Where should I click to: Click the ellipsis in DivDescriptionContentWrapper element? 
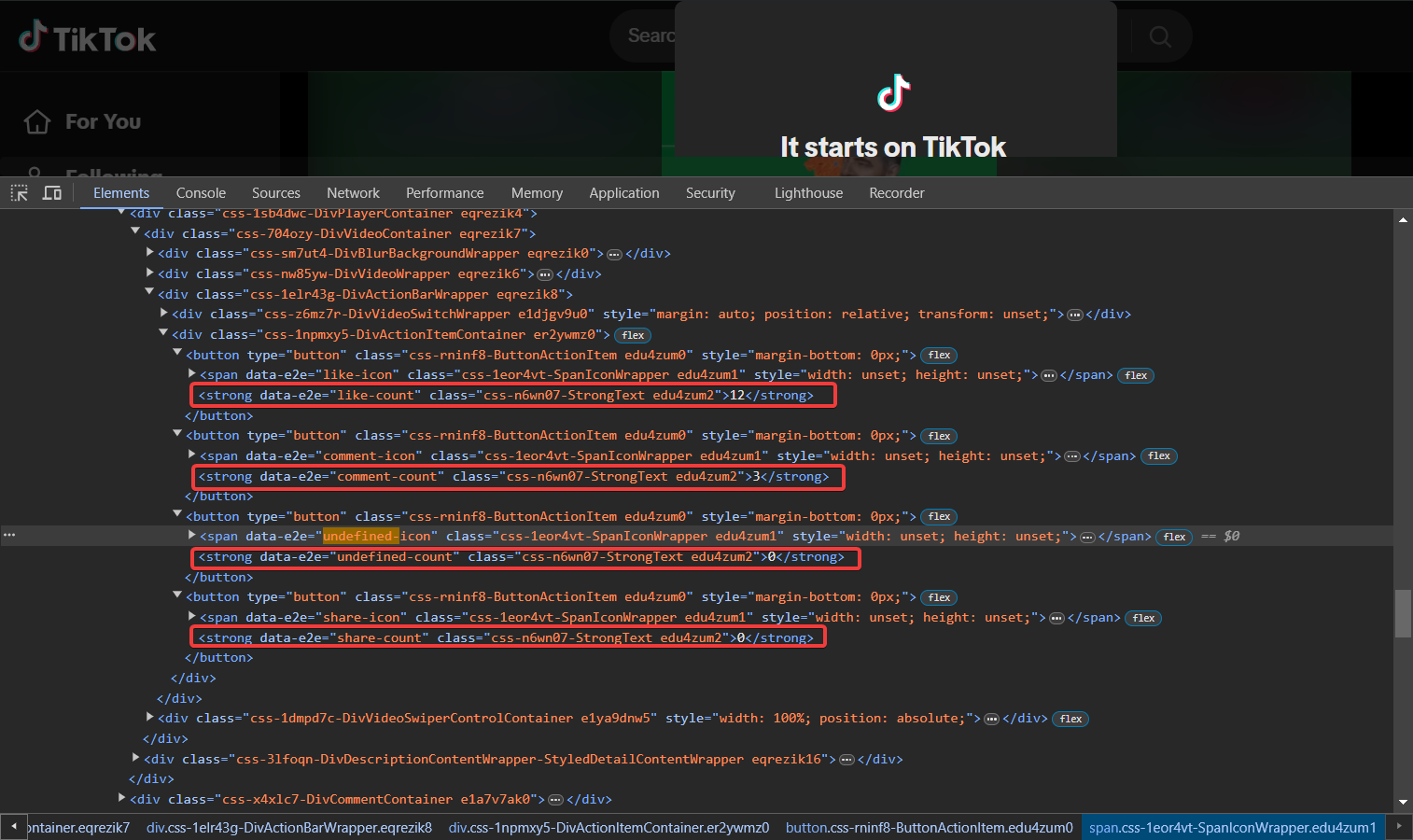[846, 759]
